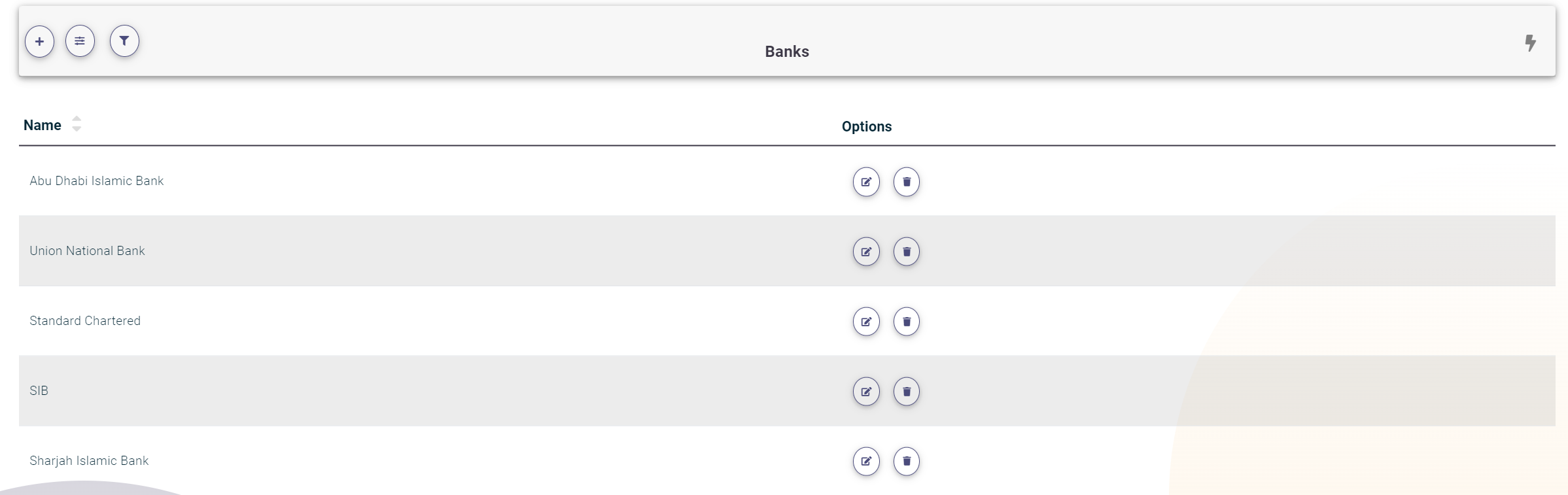Click the lightning bolt quick actions icon
The width and height of the screenshot is (1568, 495).
[x=1530, y=43]
